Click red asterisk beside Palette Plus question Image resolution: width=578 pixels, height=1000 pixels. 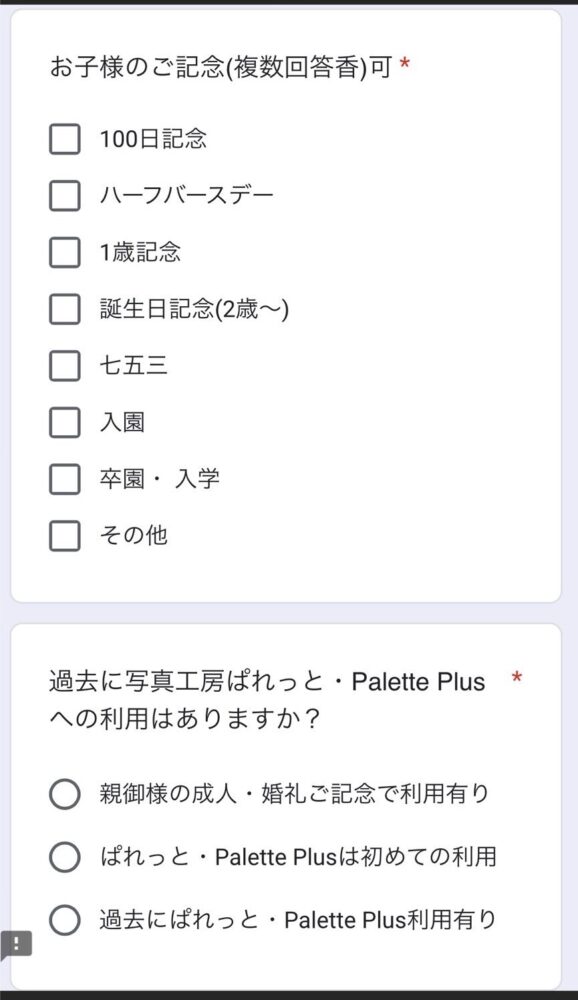point(517,677)
